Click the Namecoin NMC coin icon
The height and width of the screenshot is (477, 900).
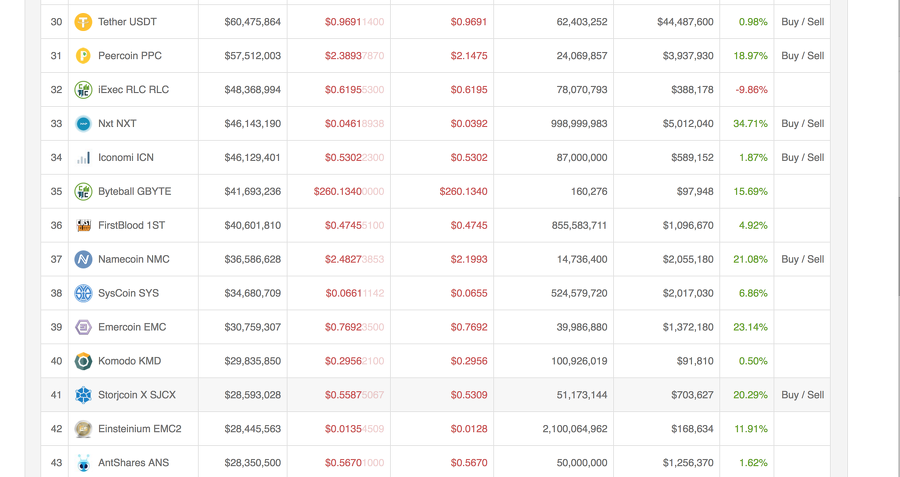coord(84,260)
